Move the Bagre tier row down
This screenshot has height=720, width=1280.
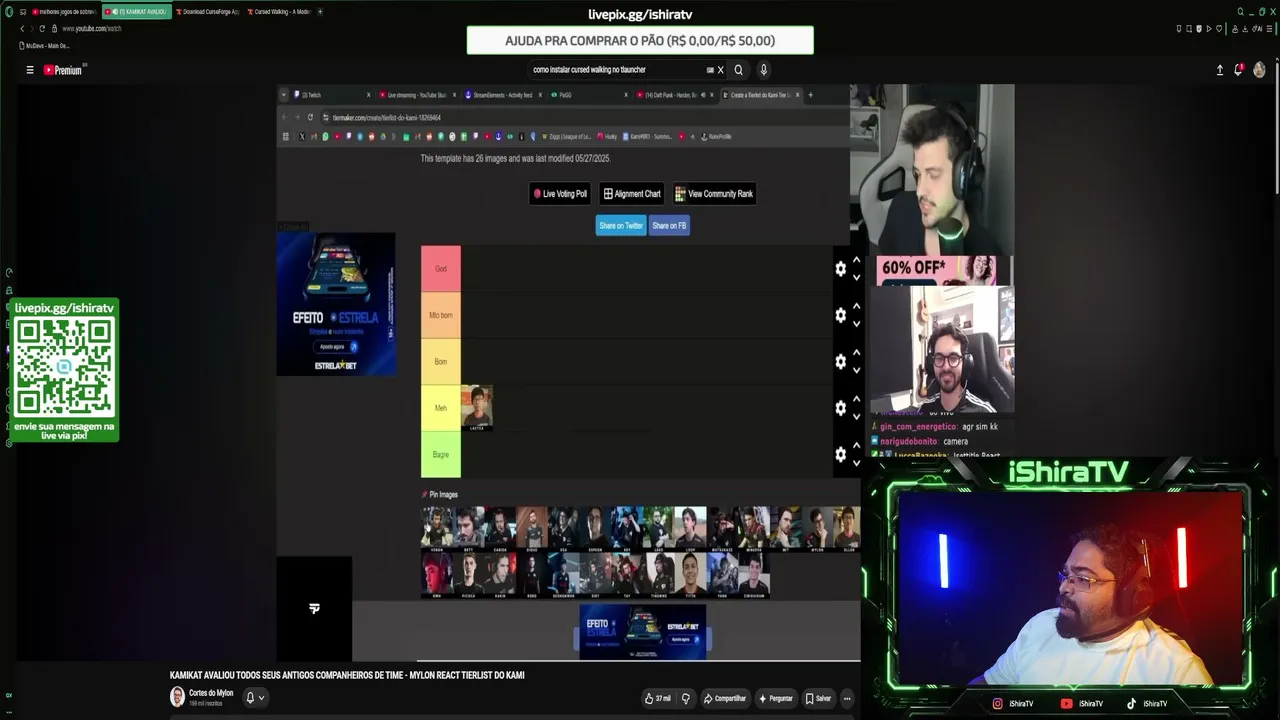pyautogui.click(x=856, y=463)
